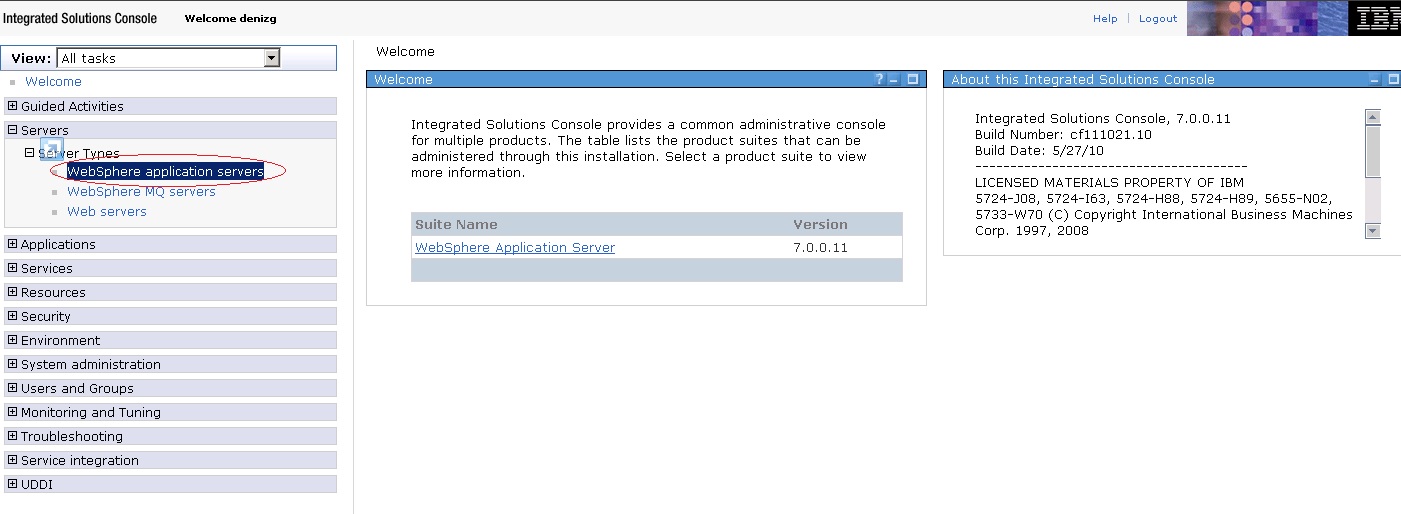Screen dimensions: 1401x514
Task: Click the Welcome portlet help question-mark icon
Action: [879, 79]
